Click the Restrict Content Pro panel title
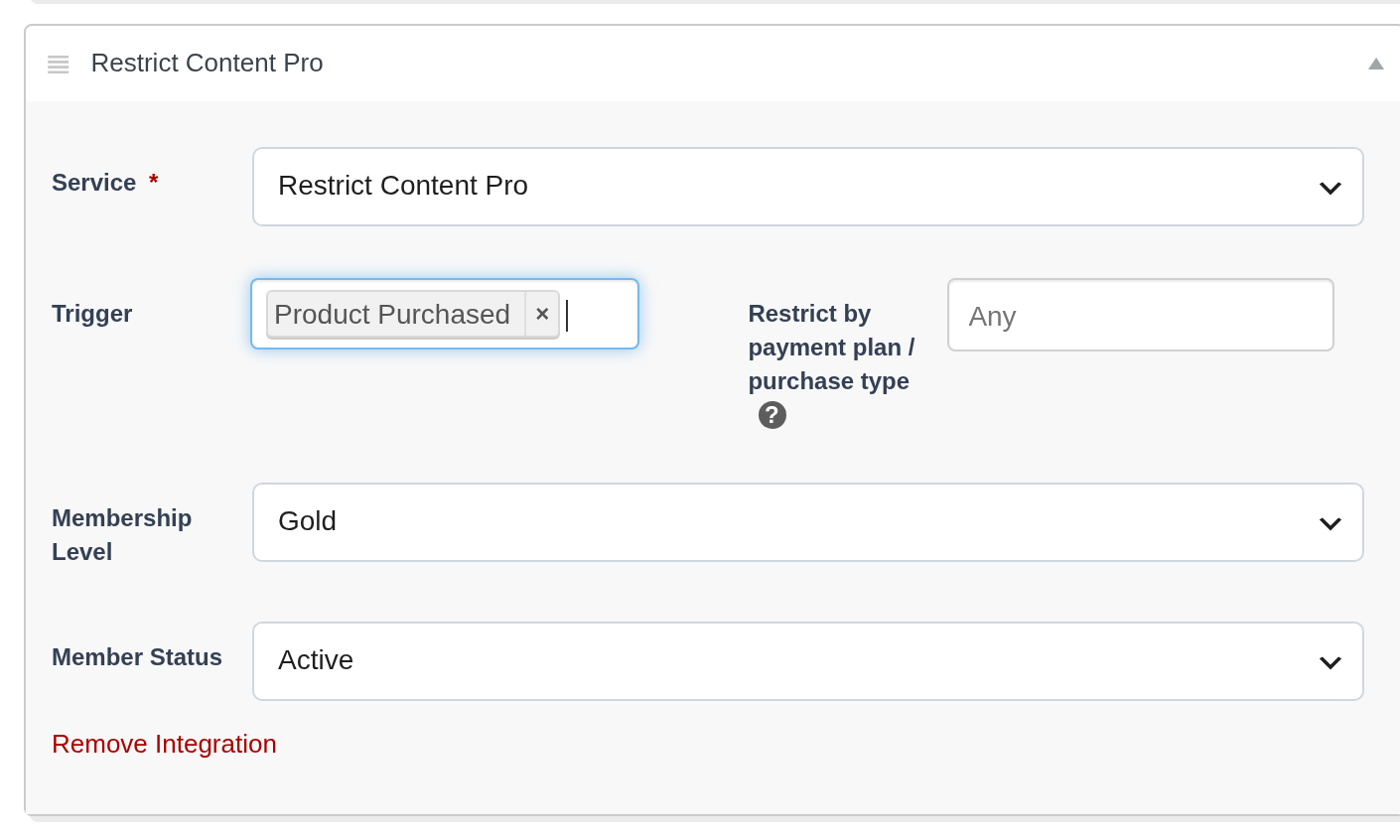Image resolution: width=1400 pixels, height=840 pixels. (x=207, y=63)
